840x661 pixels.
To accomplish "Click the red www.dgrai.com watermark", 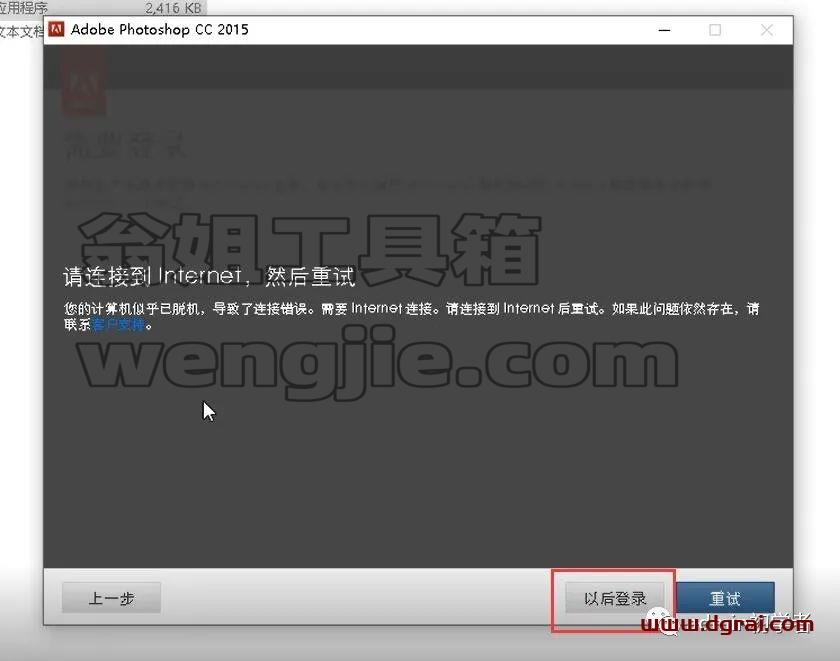I will (727, 624).
